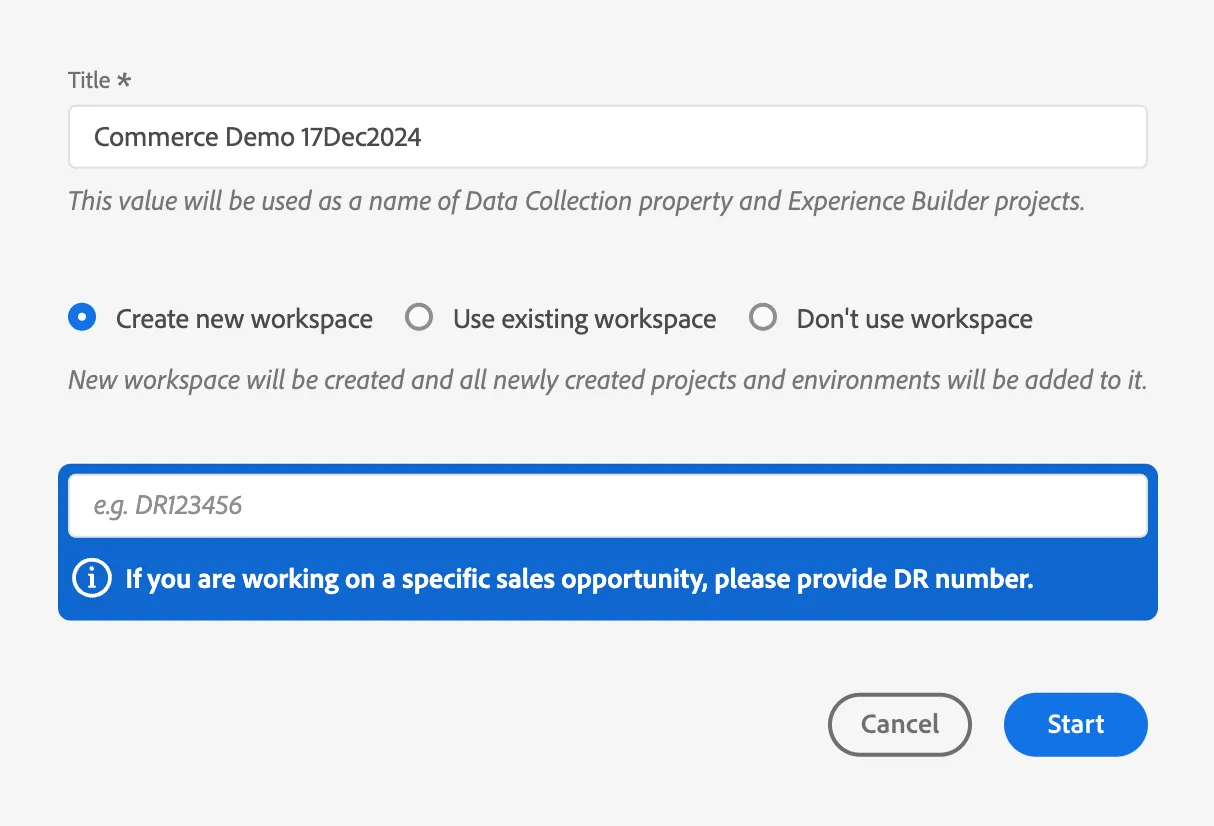Click the Title field label
Image resolution: width=1214 pixels, height=826 pixels.
(89, 80)
